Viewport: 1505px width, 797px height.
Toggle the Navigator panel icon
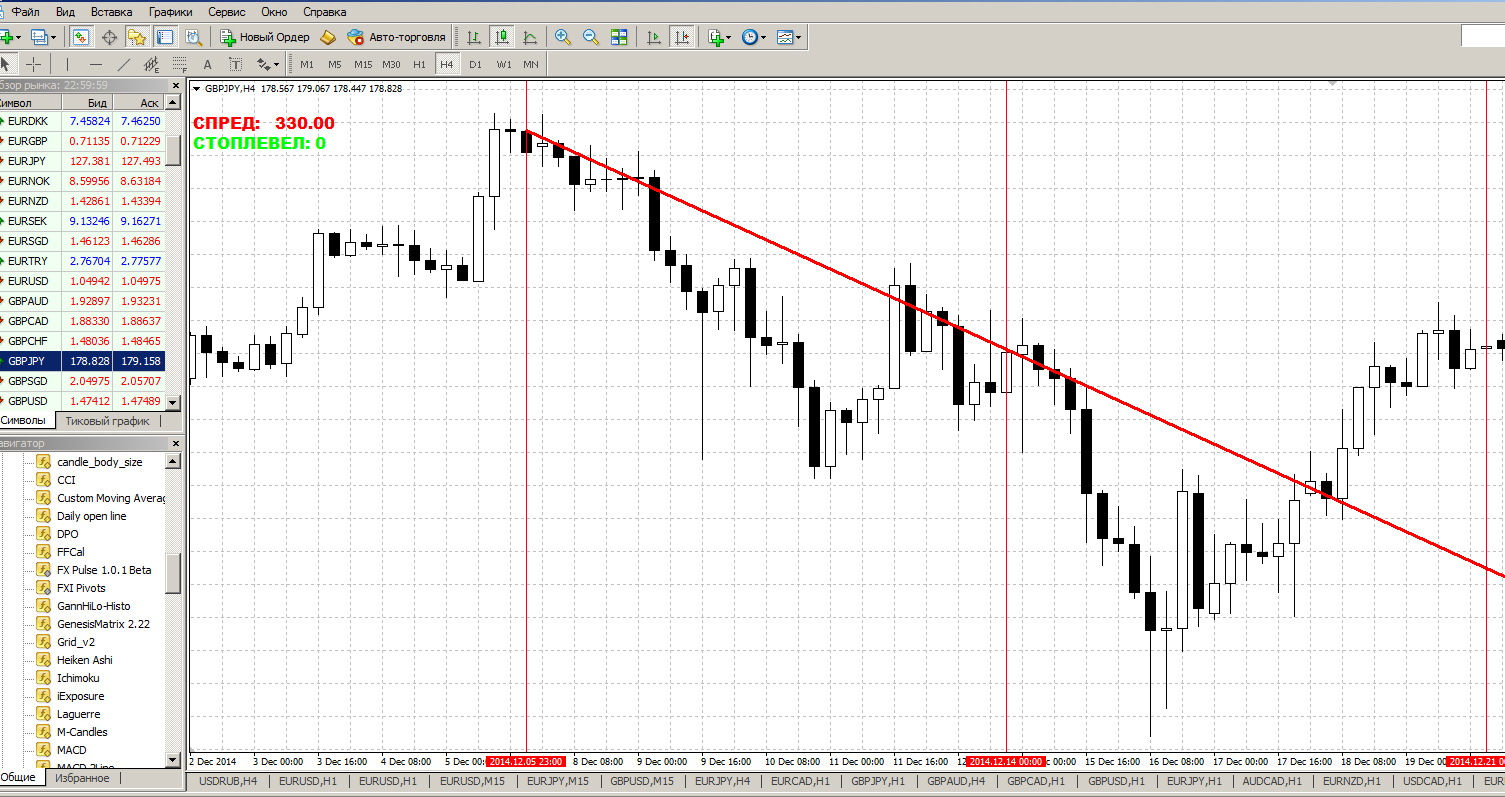click(x=137, y=37)
